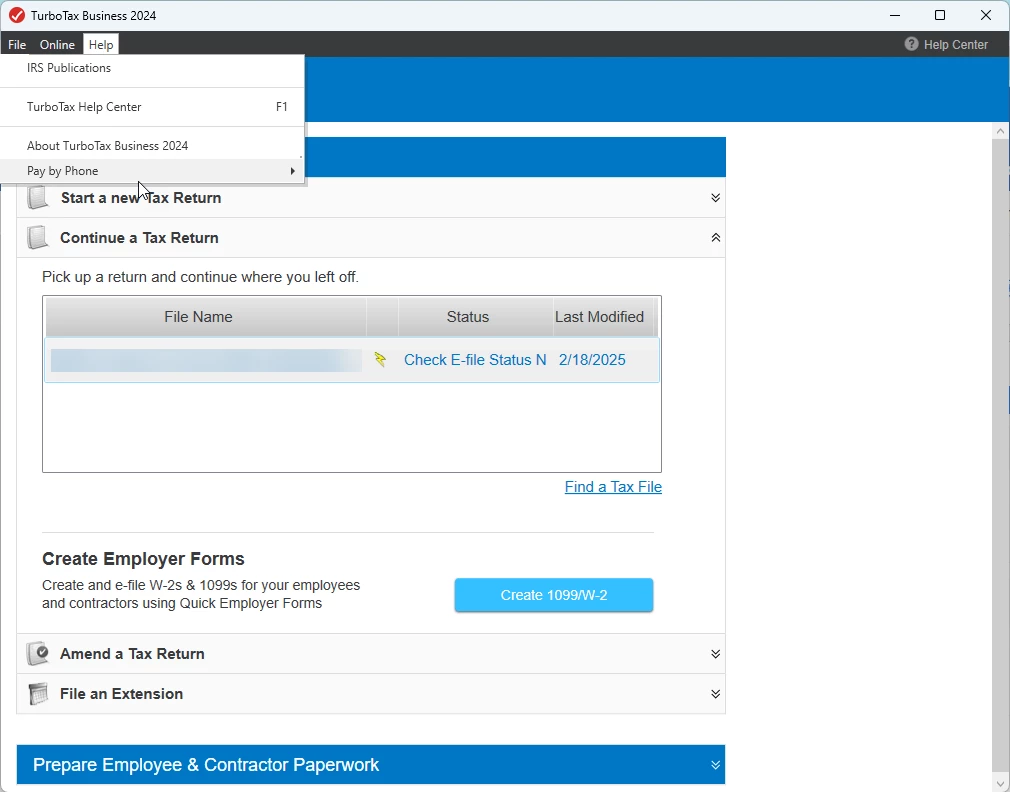Open the Pay by Phone submenu arrow

pos(292,171)
